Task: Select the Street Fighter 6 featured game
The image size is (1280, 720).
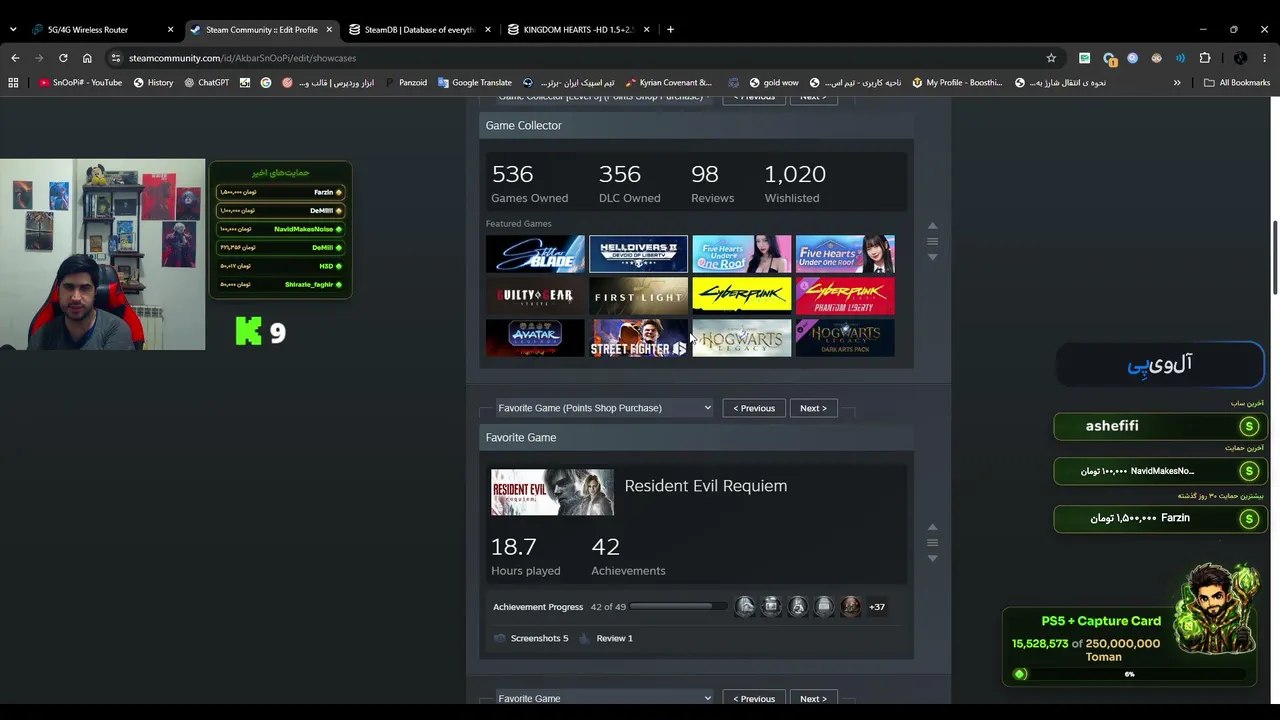Action: pyautogui.click(x=638, y=338)
